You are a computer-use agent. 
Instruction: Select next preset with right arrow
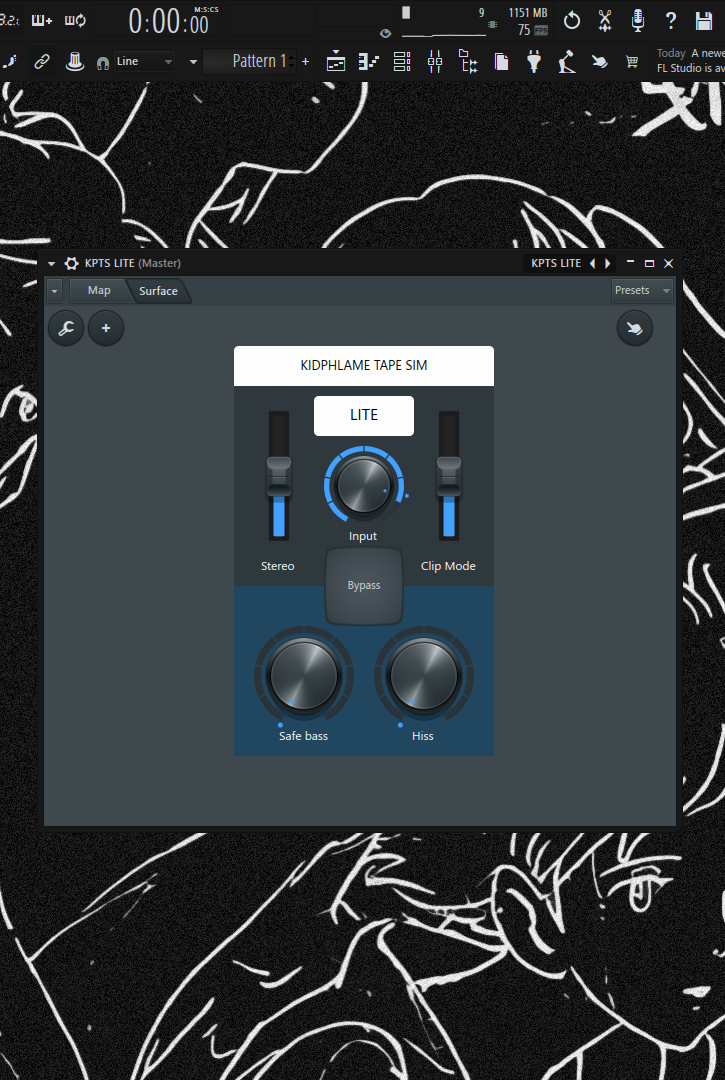(607, 263)
